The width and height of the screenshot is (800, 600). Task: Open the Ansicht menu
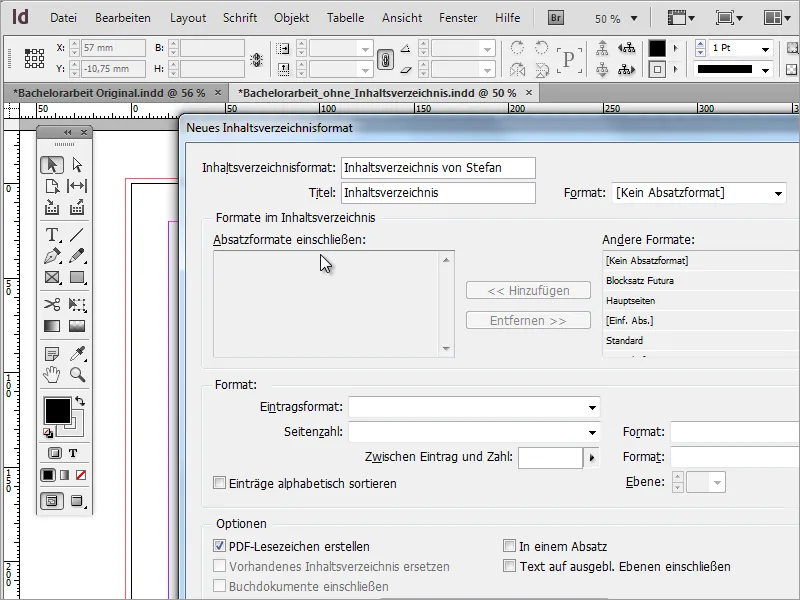(x=402, y=18)
